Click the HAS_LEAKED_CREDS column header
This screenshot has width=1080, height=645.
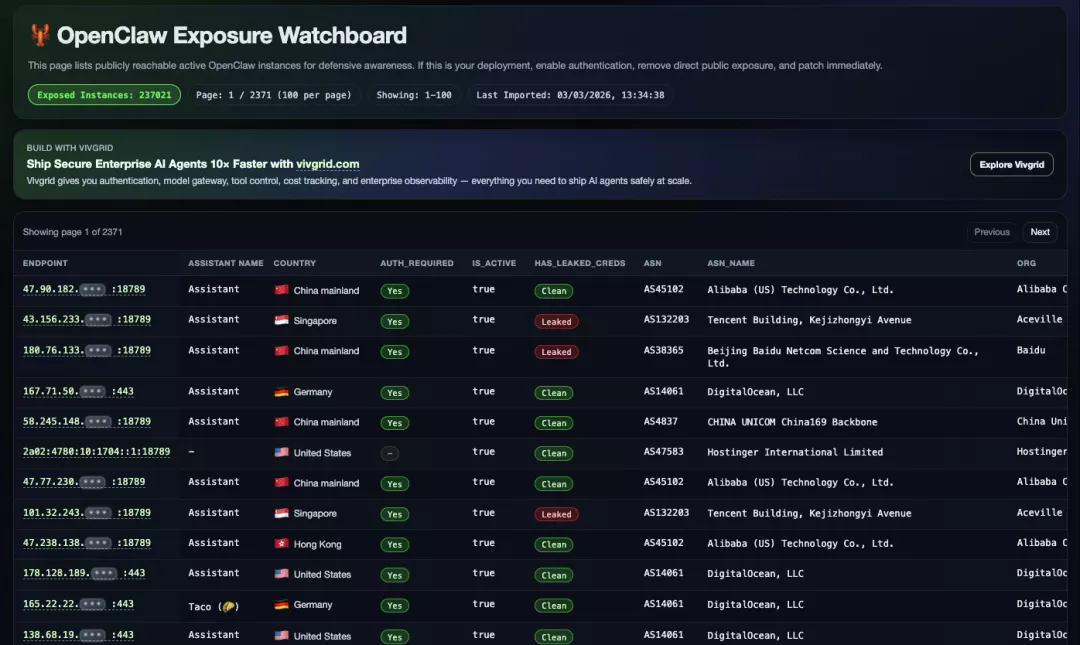click(x=580, y=263)
